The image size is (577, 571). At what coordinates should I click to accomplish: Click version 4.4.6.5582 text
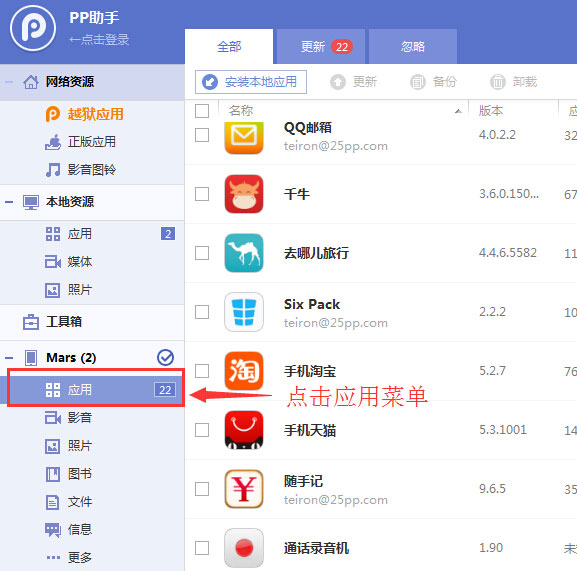(507, 253)
